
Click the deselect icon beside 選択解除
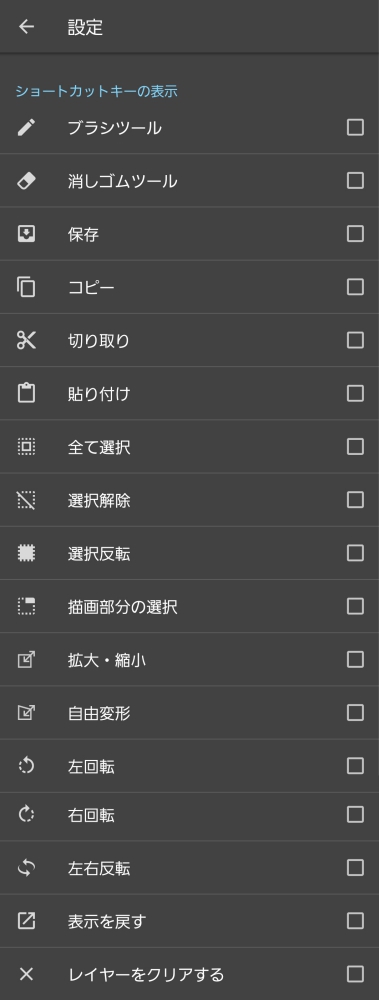click(26, 500)
